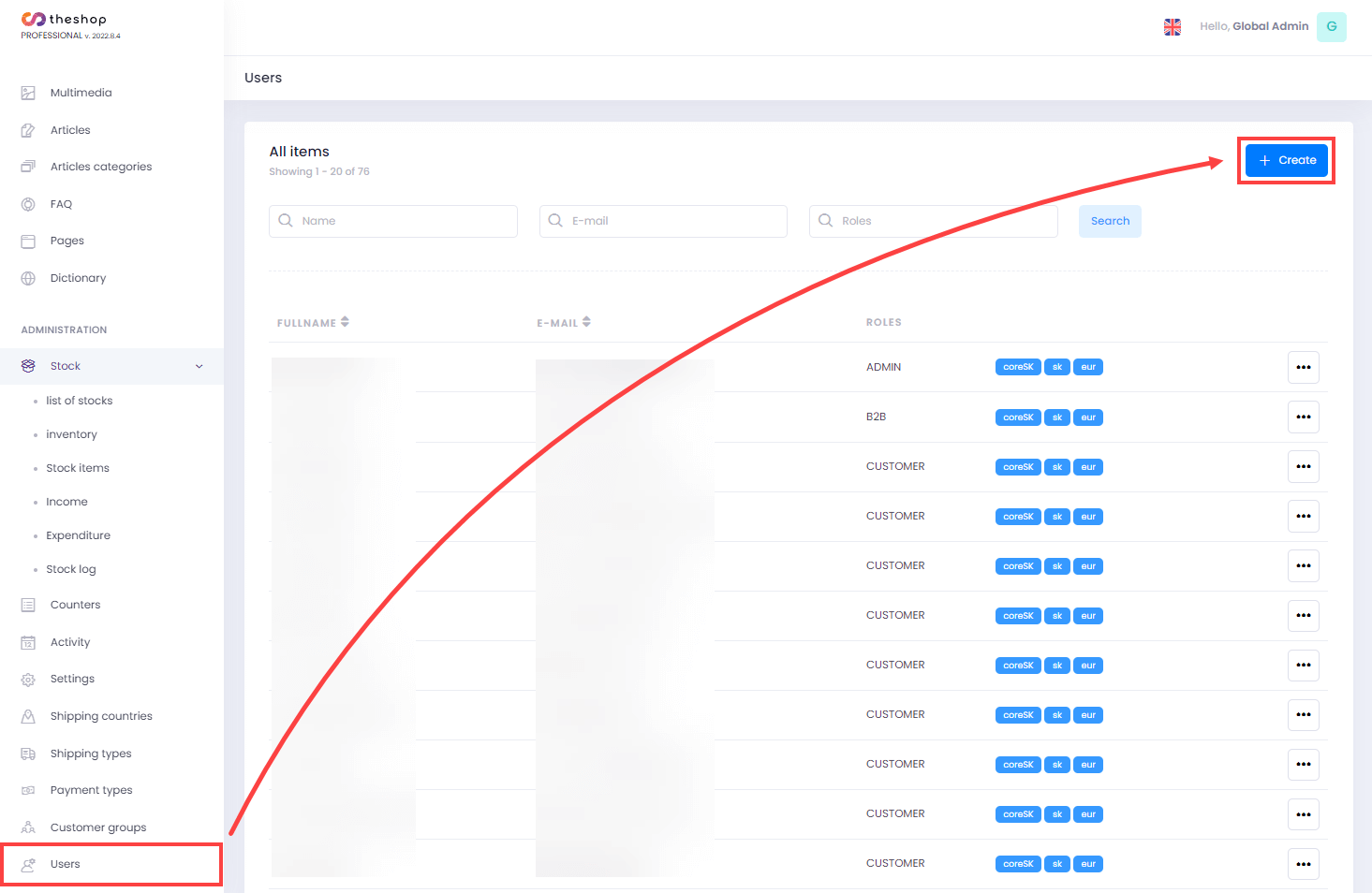Click the Activity calendar icon
1372x893 pixels.
tap(28, 642)
